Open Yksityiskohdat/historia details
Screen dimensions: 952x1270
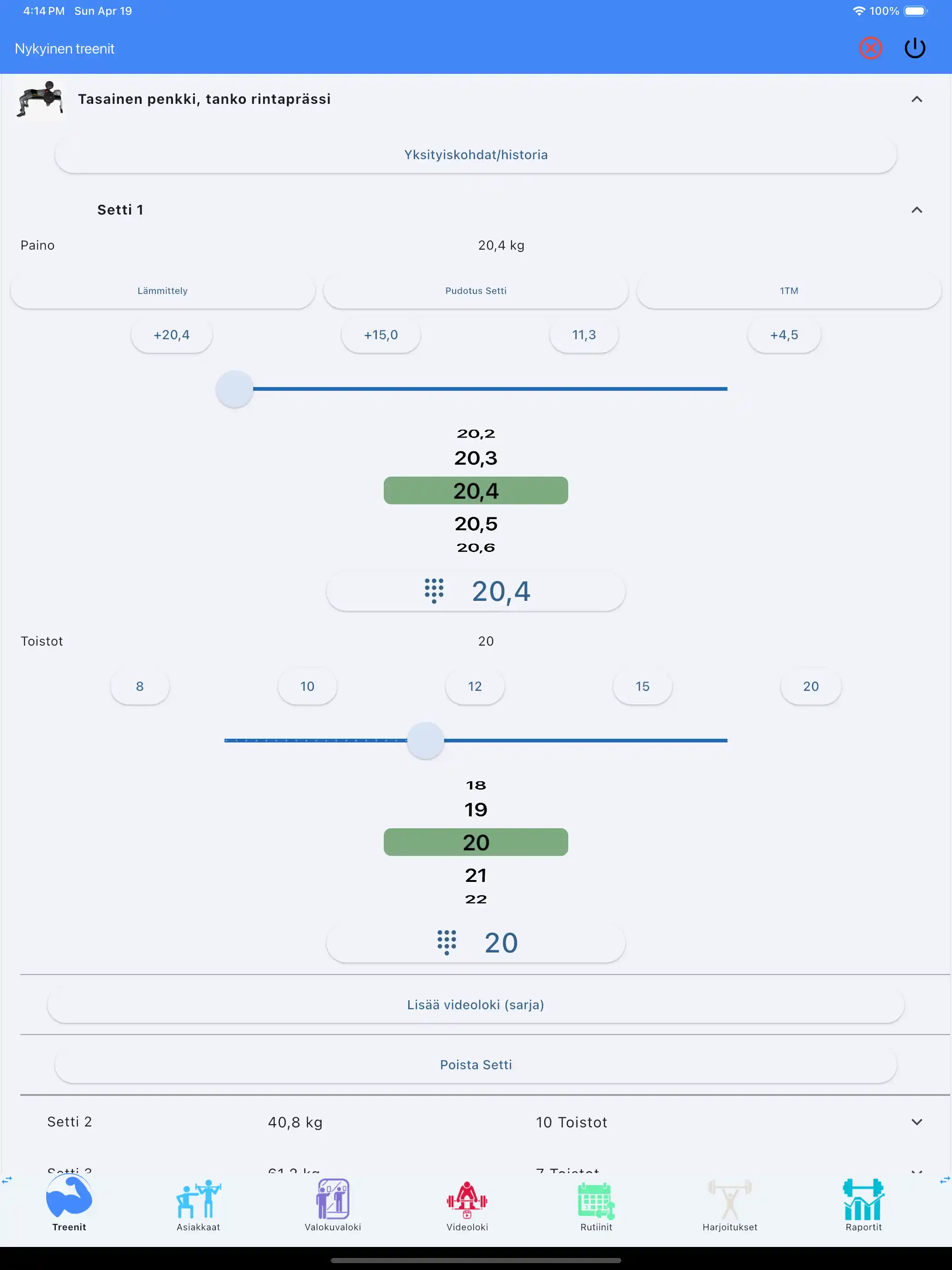point(476,155)
